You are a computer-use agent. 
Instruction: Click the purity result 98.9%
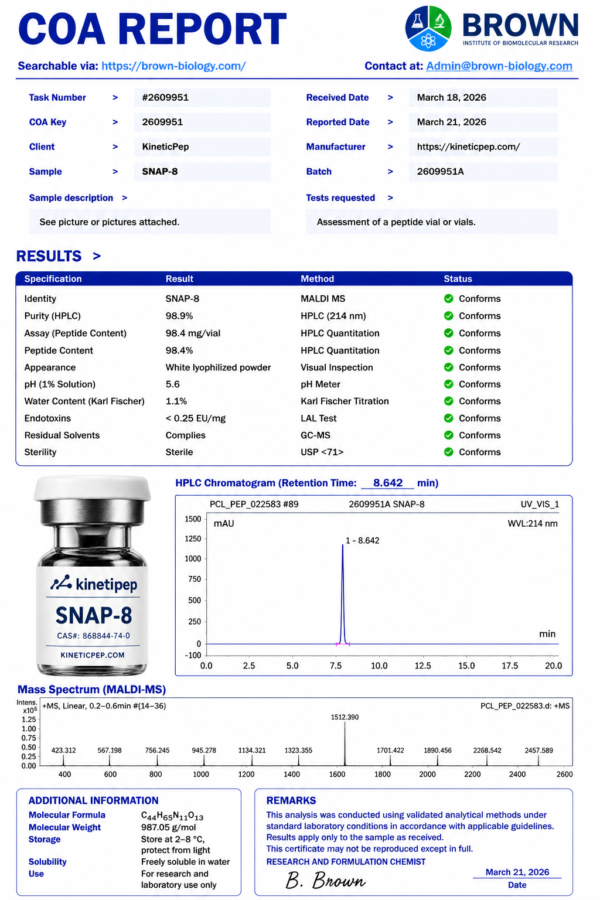click(179, 316)
